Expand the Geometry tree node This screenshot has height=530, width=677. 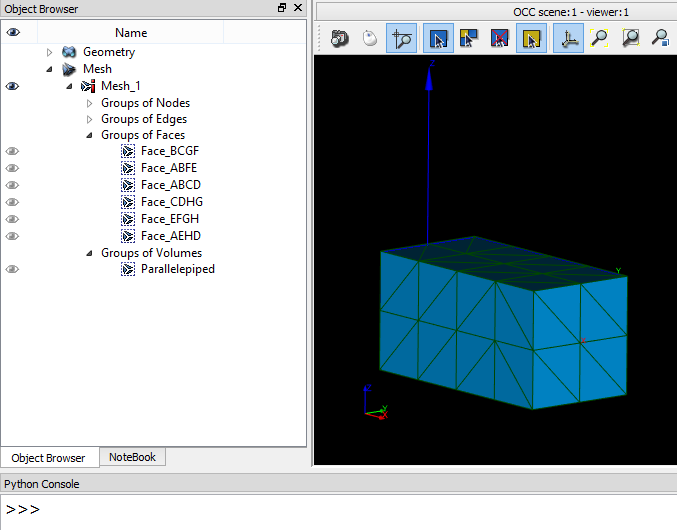click(50, 52)
